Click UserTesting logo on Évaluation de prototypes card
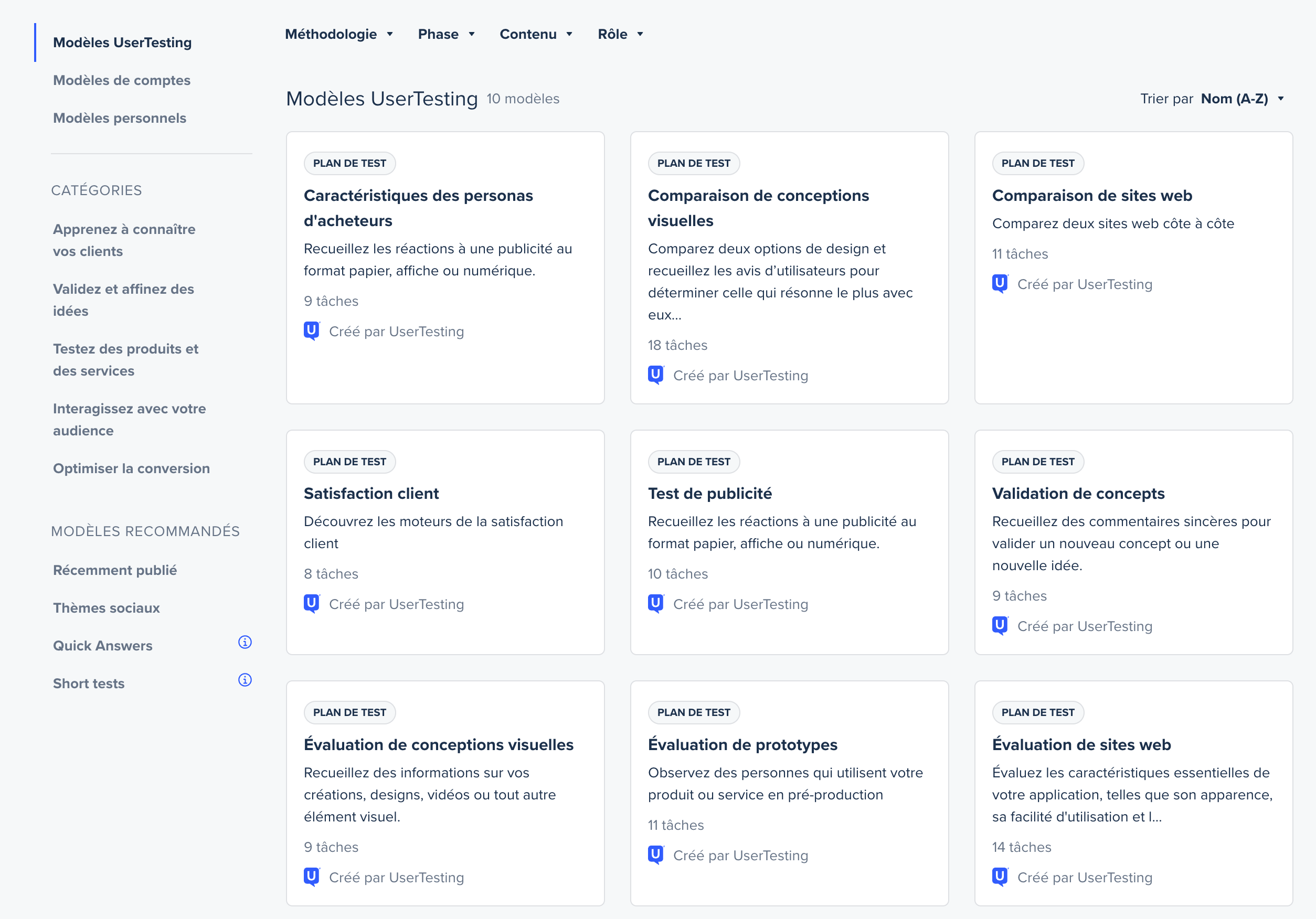Viewport: 1316px width, 919px height. click(x=656, y=856)
